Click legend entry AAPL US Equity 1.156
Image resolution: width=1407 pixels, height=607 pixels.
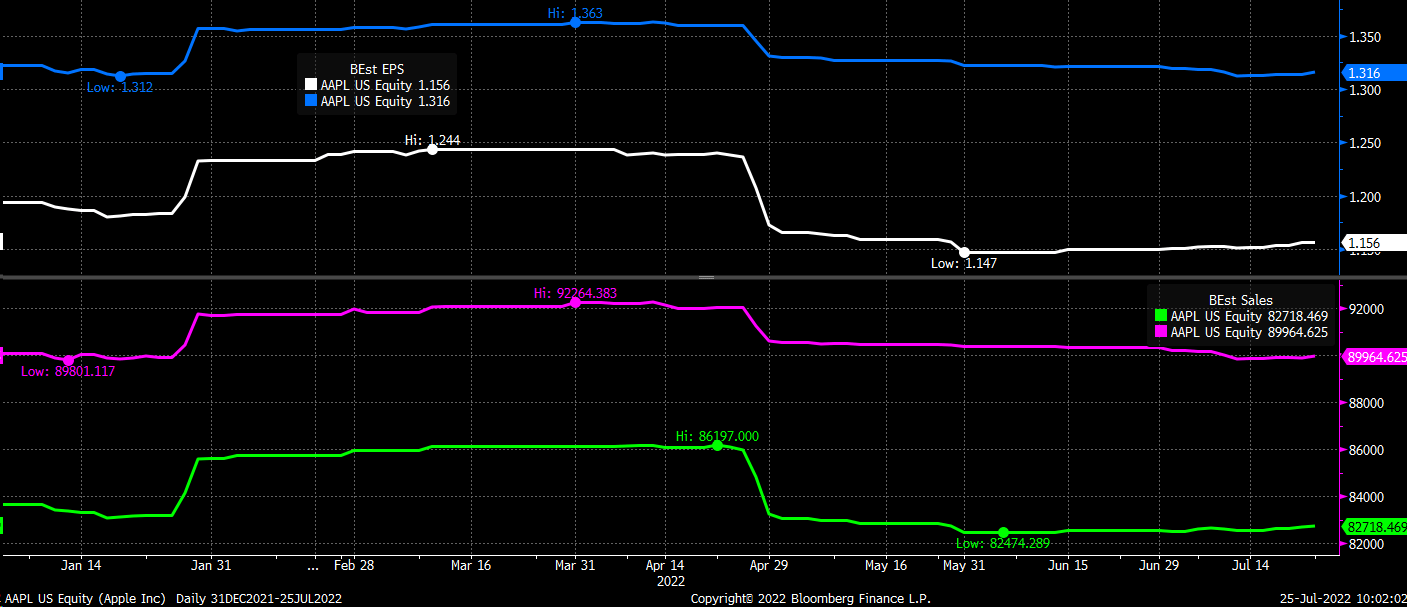[378, 86]
